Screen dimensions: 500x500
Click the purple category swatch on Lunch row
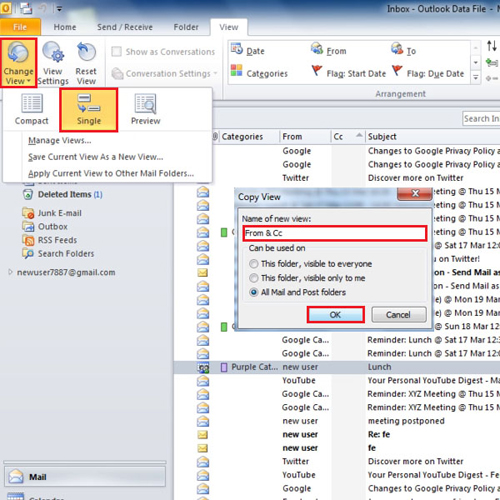tap(224, 367)
